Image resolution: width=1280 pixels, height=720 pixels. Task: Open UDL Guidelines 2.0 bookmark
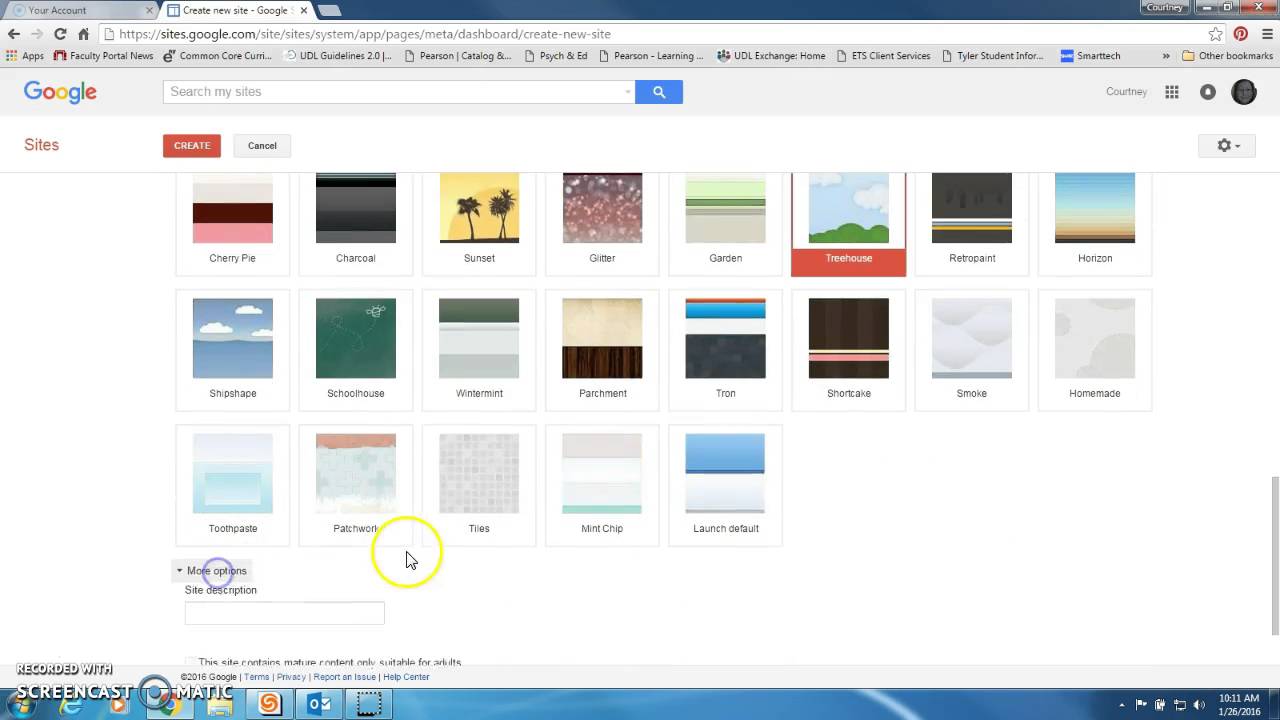coord(340,56)
